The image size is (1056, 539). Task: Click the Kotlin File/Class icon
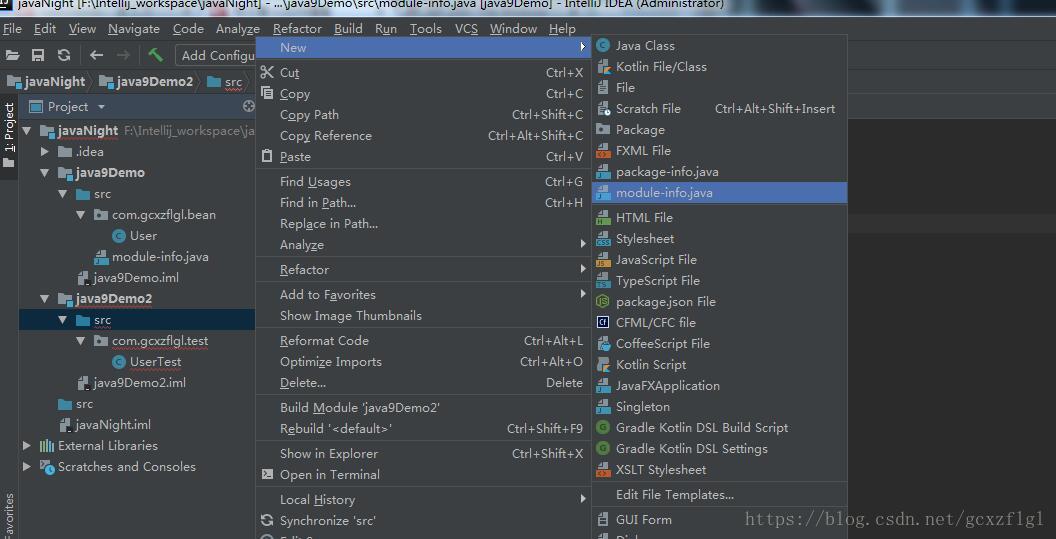point(603,66)
